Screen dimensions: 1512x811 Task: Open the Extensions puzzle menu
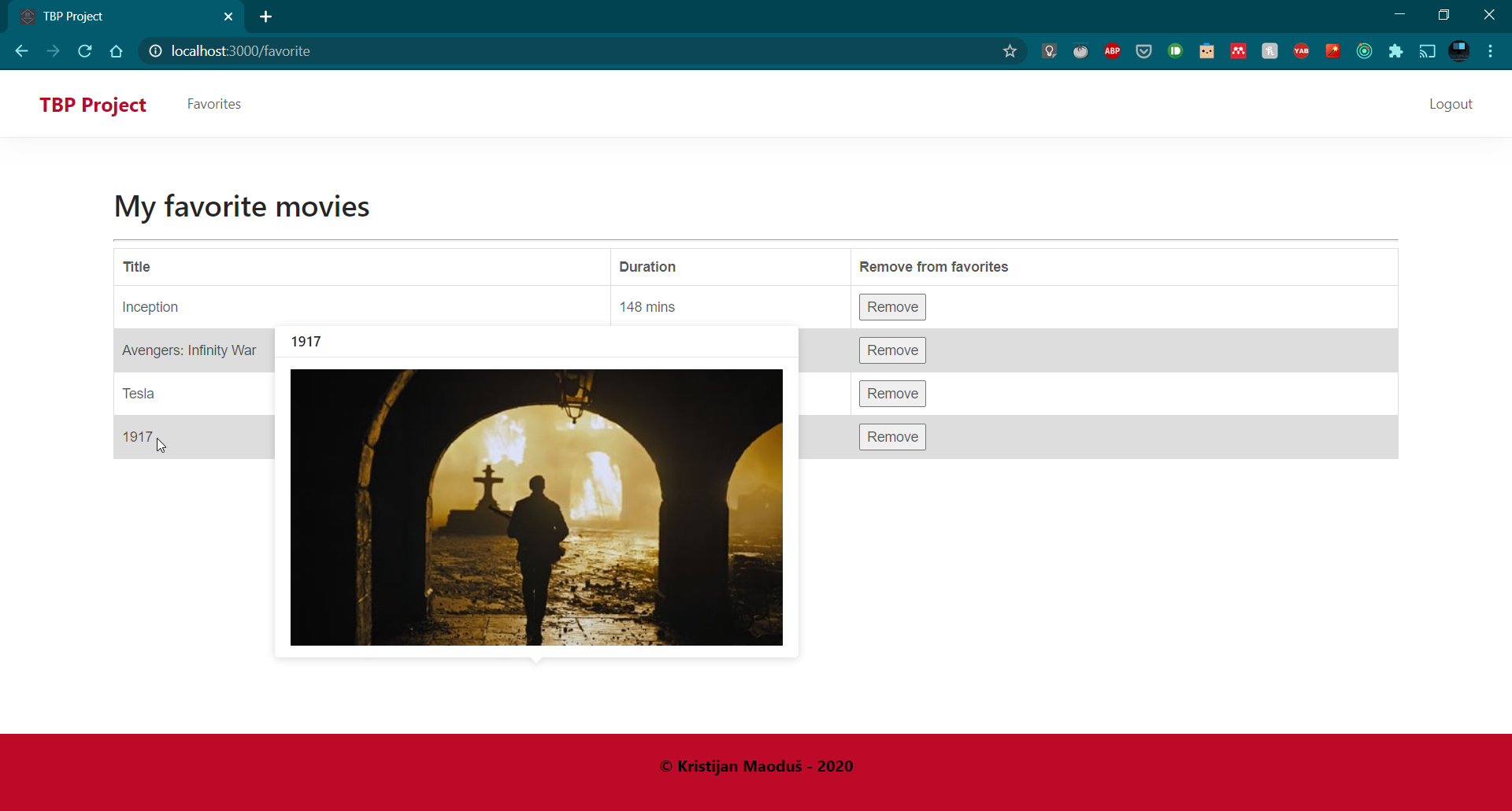click(x=1395, y=51)
